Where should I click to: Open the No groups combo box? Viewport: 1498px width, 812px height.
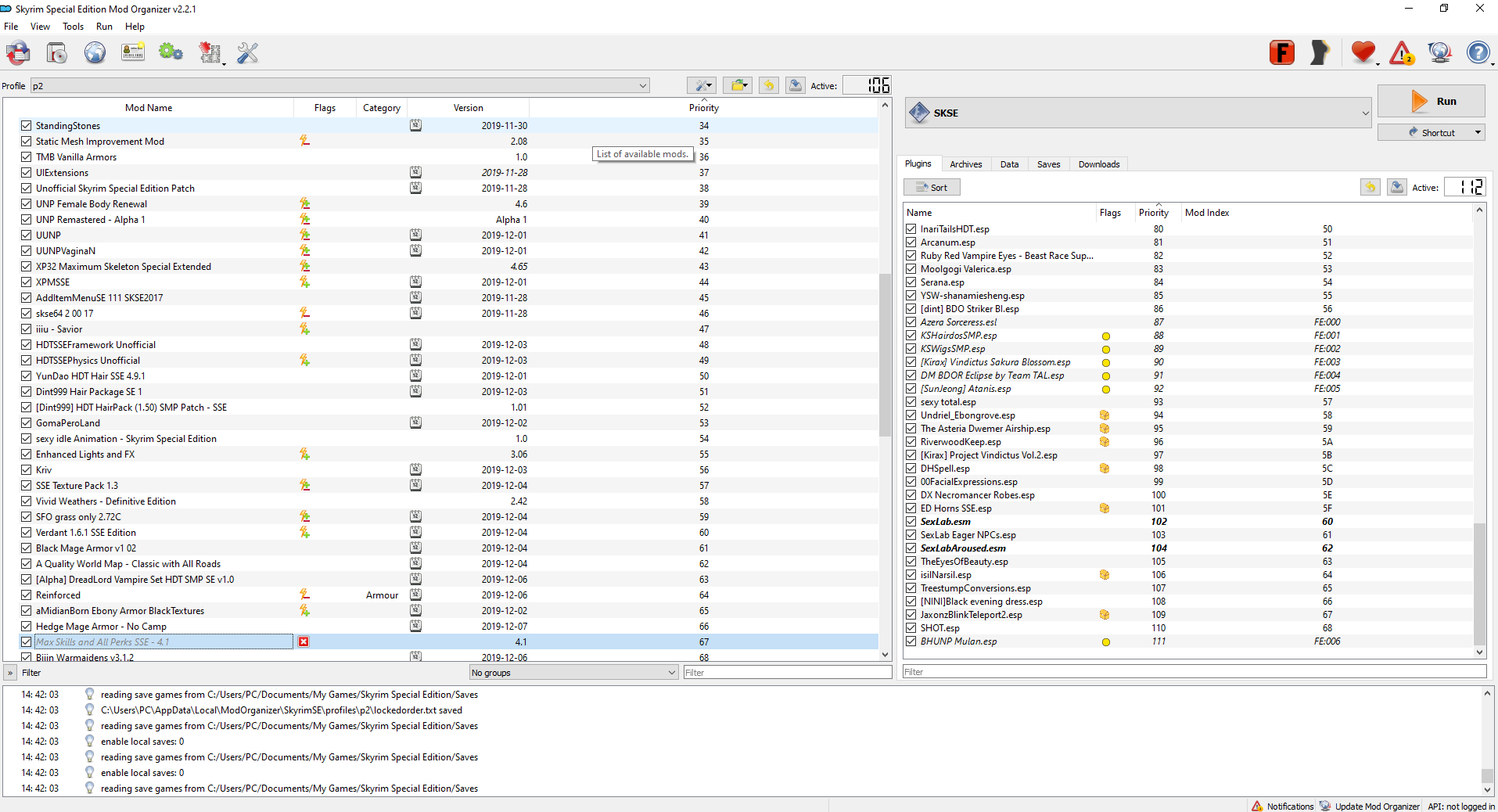tap(573, 673)
